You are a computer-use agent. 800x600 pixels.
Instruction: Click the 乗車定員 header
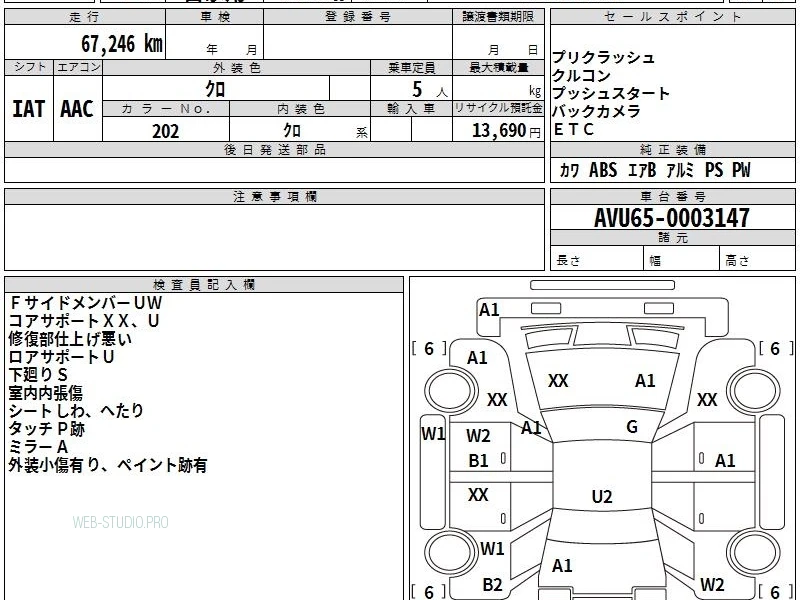click(411, 68)
